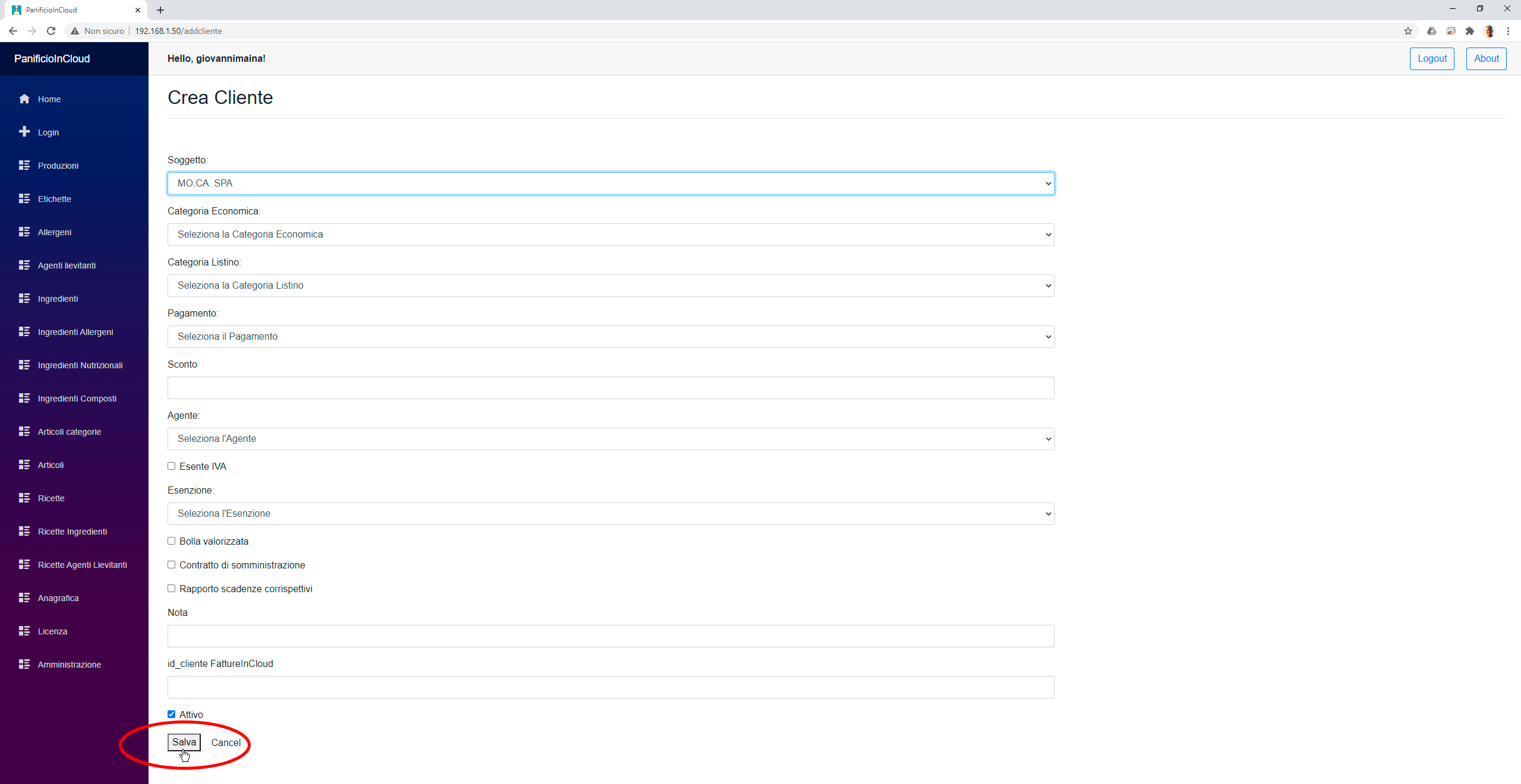Select Soggetto MO CA SPA dropdown
The height and width of the screenshot is (784, 1521).
pos(611,183)
